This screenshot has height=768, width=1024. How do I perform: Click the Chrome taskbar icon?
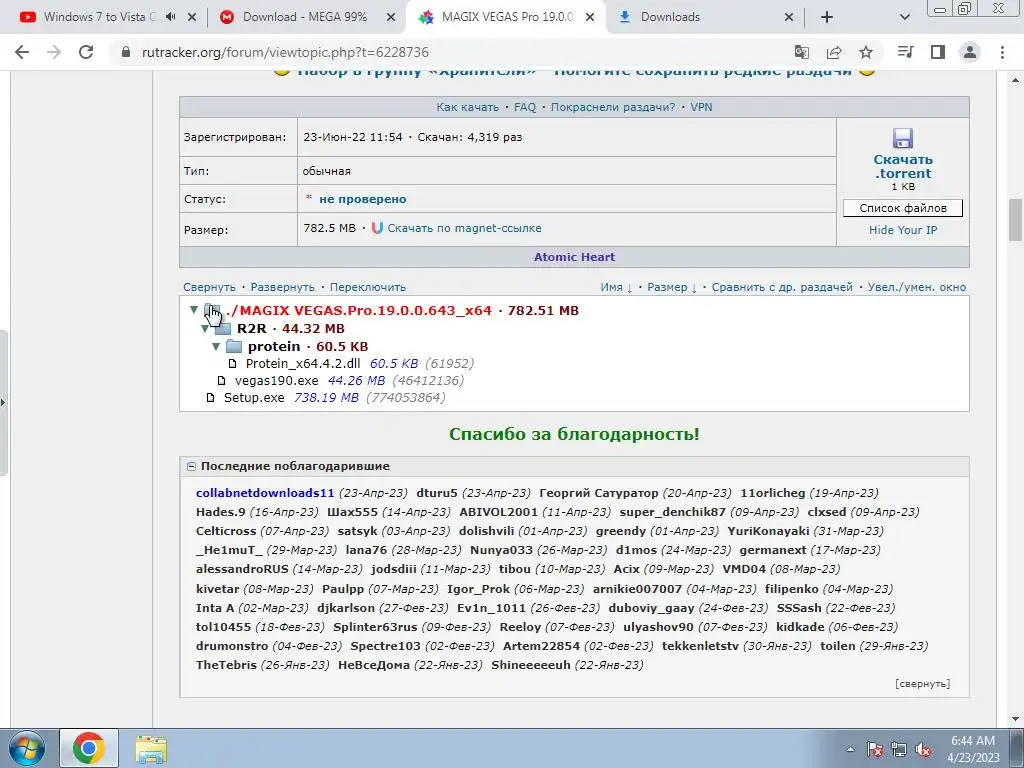pyautogui.click(x=89, y=748)
